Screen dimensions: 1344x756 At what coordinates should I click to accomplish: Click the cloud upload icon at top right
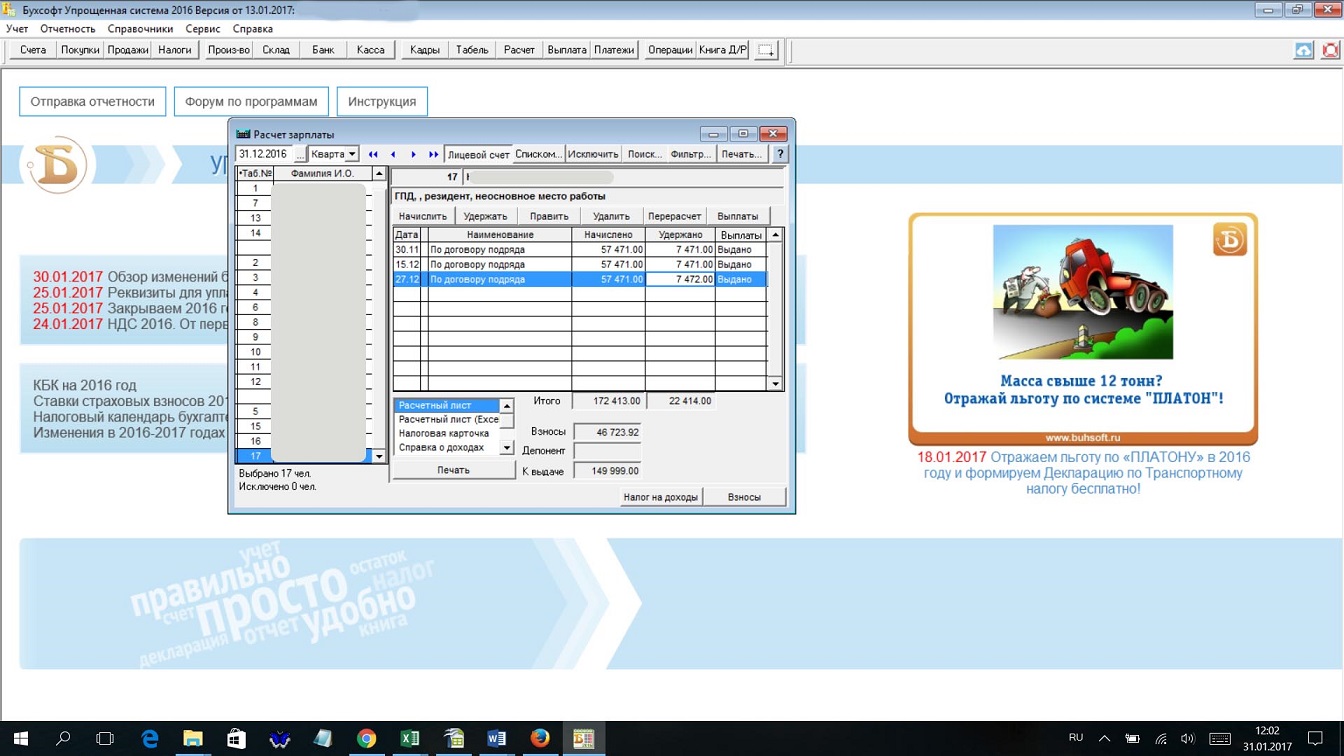click(x=1304, y=50)
